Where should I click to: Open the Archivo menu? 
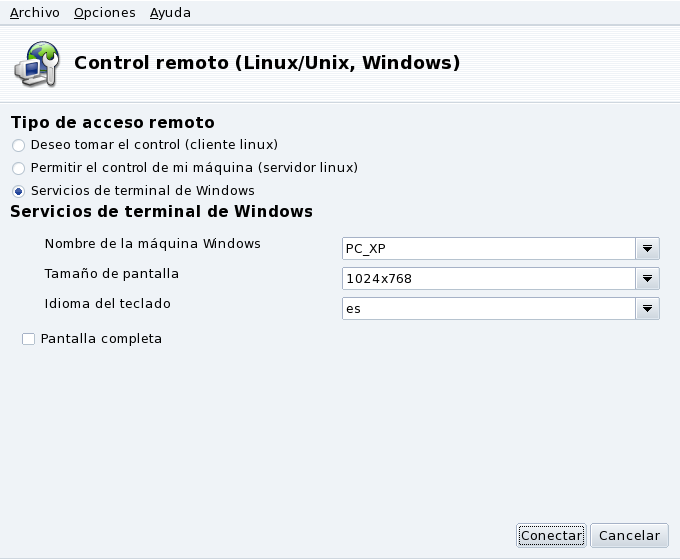tap(34, 13)
